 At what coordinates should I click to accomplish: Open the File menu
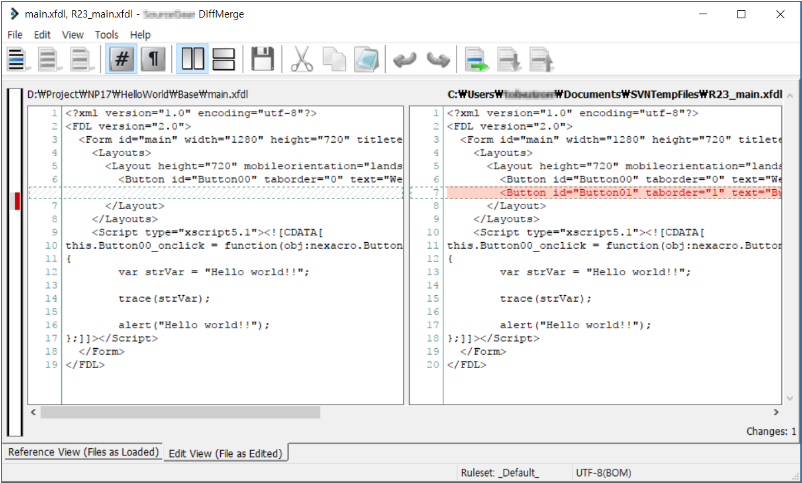15,35
